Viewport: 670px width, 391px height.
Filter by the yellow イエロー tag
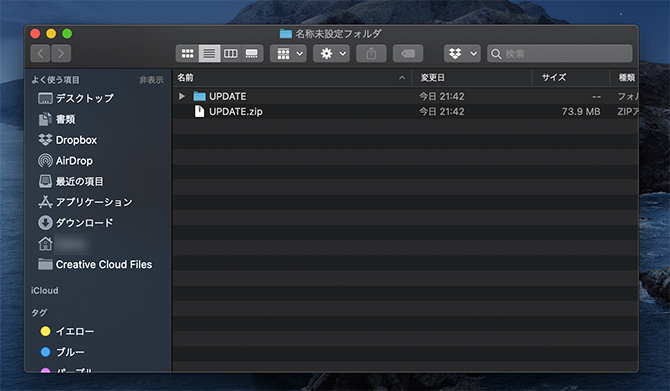(67, 331)
